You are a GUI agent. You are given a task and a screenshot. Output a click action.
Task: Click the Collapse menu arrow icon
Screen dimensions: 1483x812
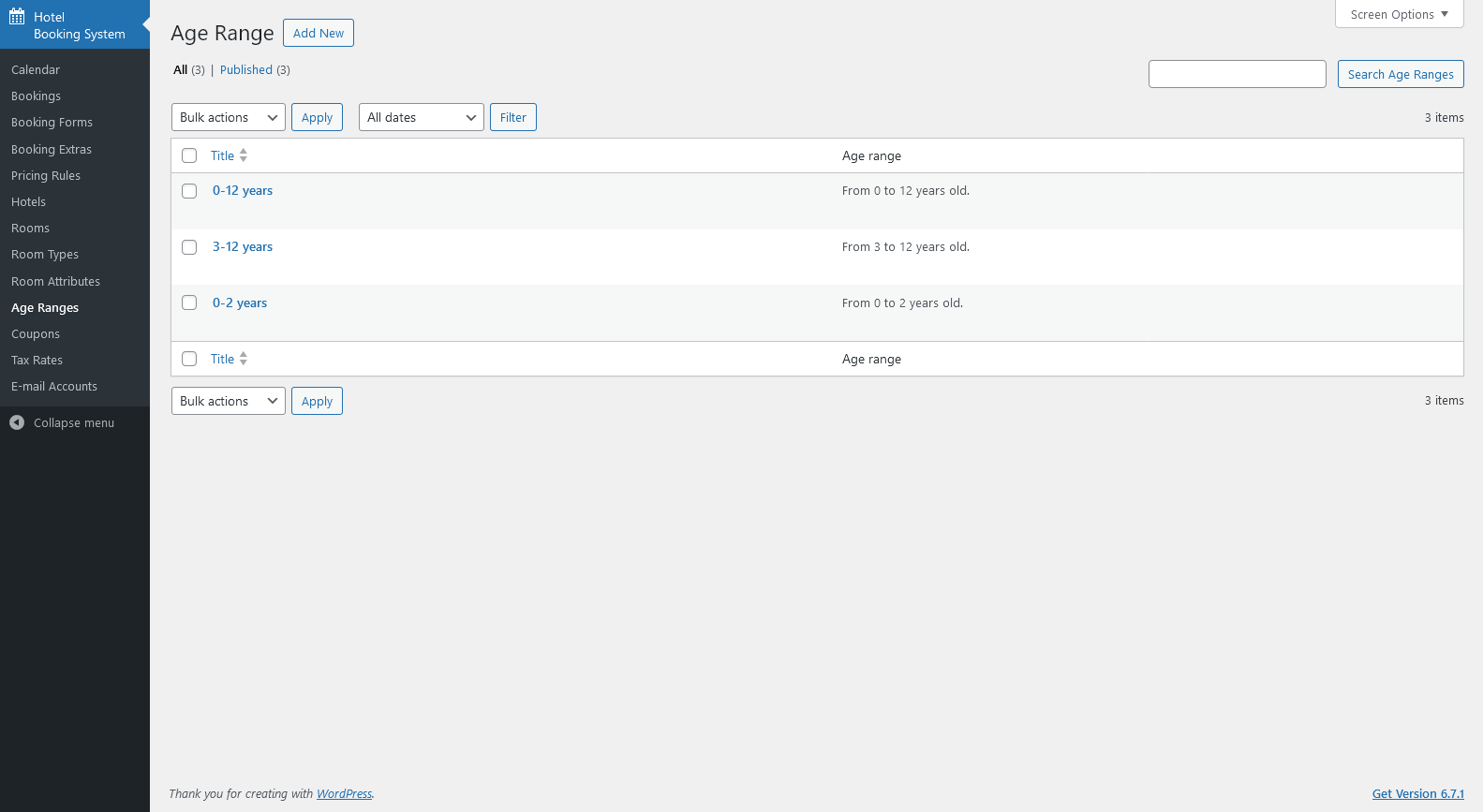tap(17, 422)
